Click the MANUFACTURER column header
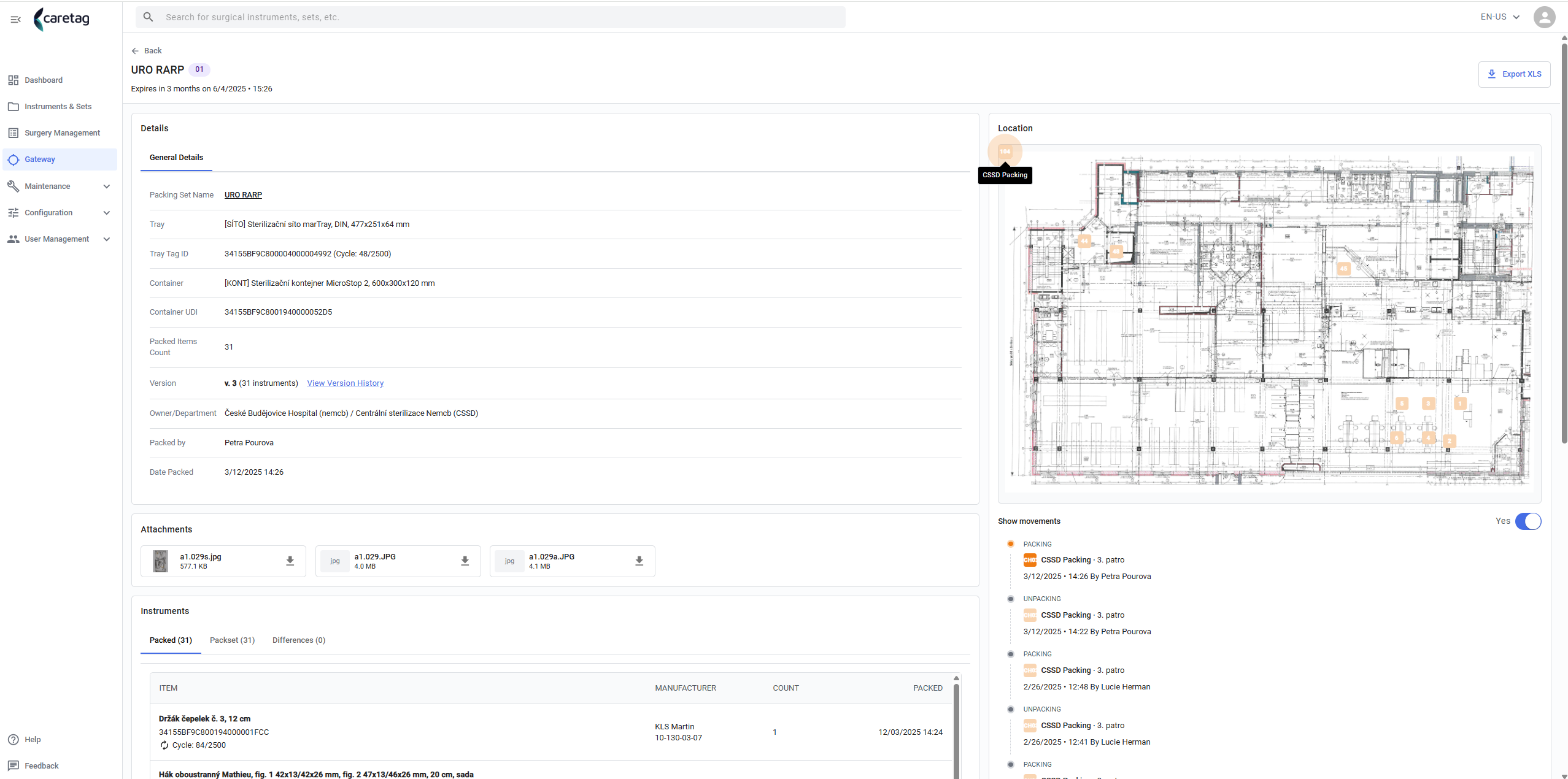Viewport: 1568px width, 779px height. (686, 688)
